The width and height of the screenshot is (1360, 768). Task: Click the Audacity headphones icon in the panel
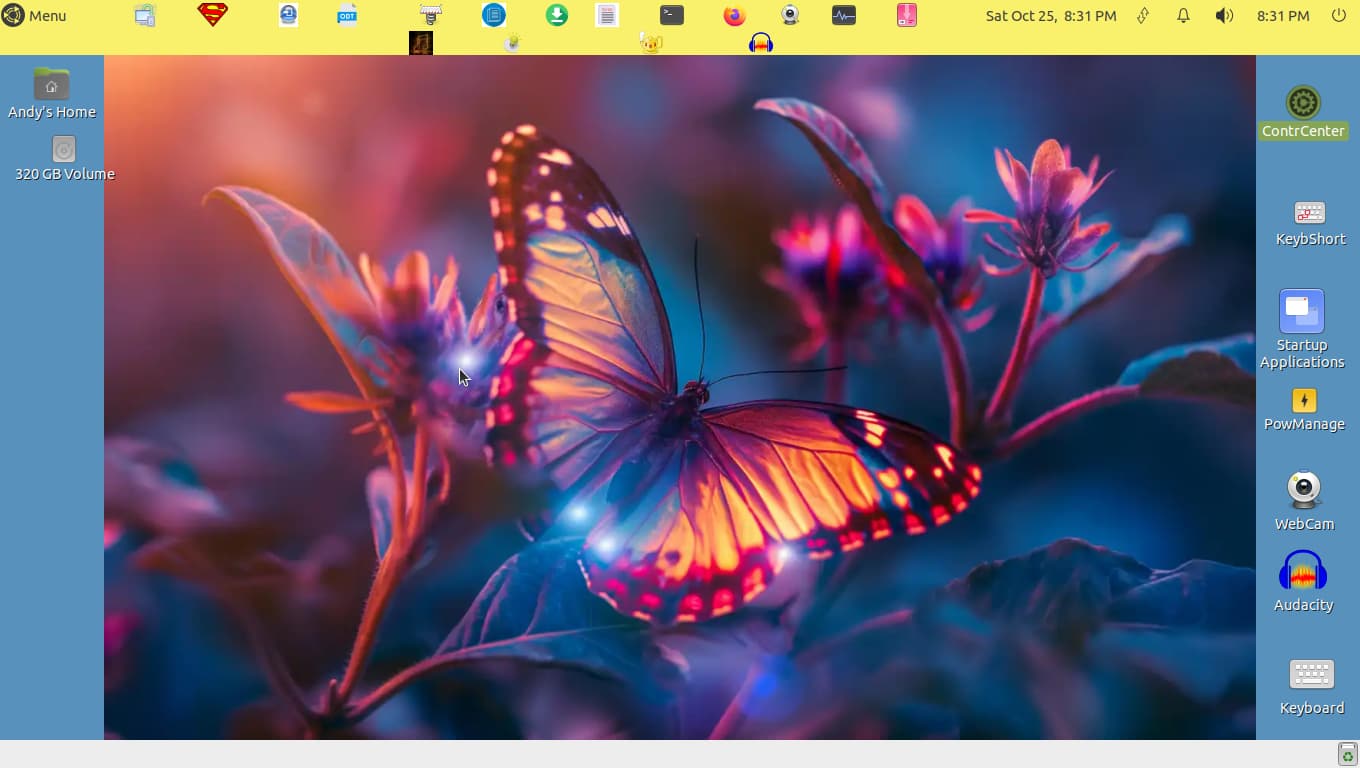point(761,43)
